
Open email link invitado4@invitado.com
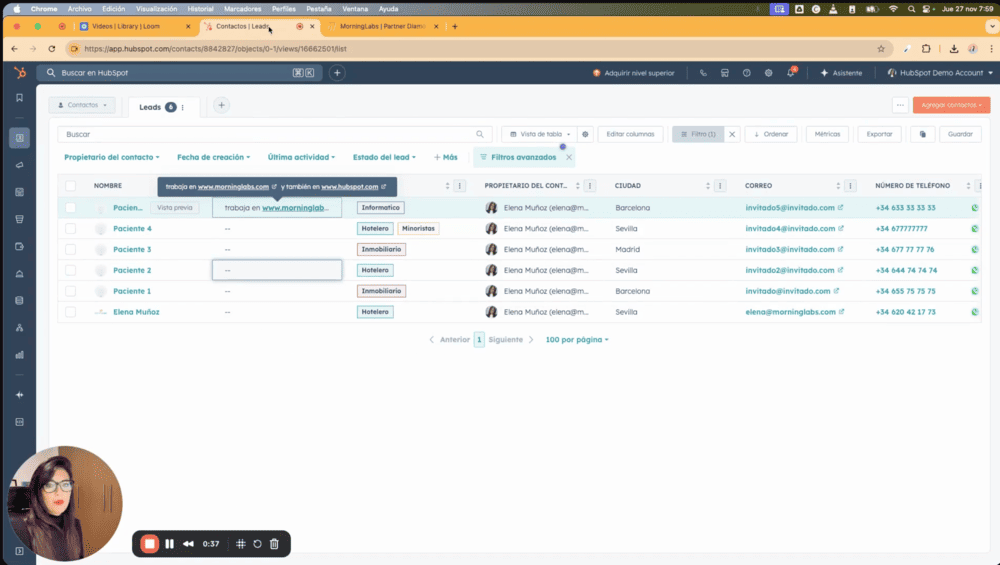(790, 228)
